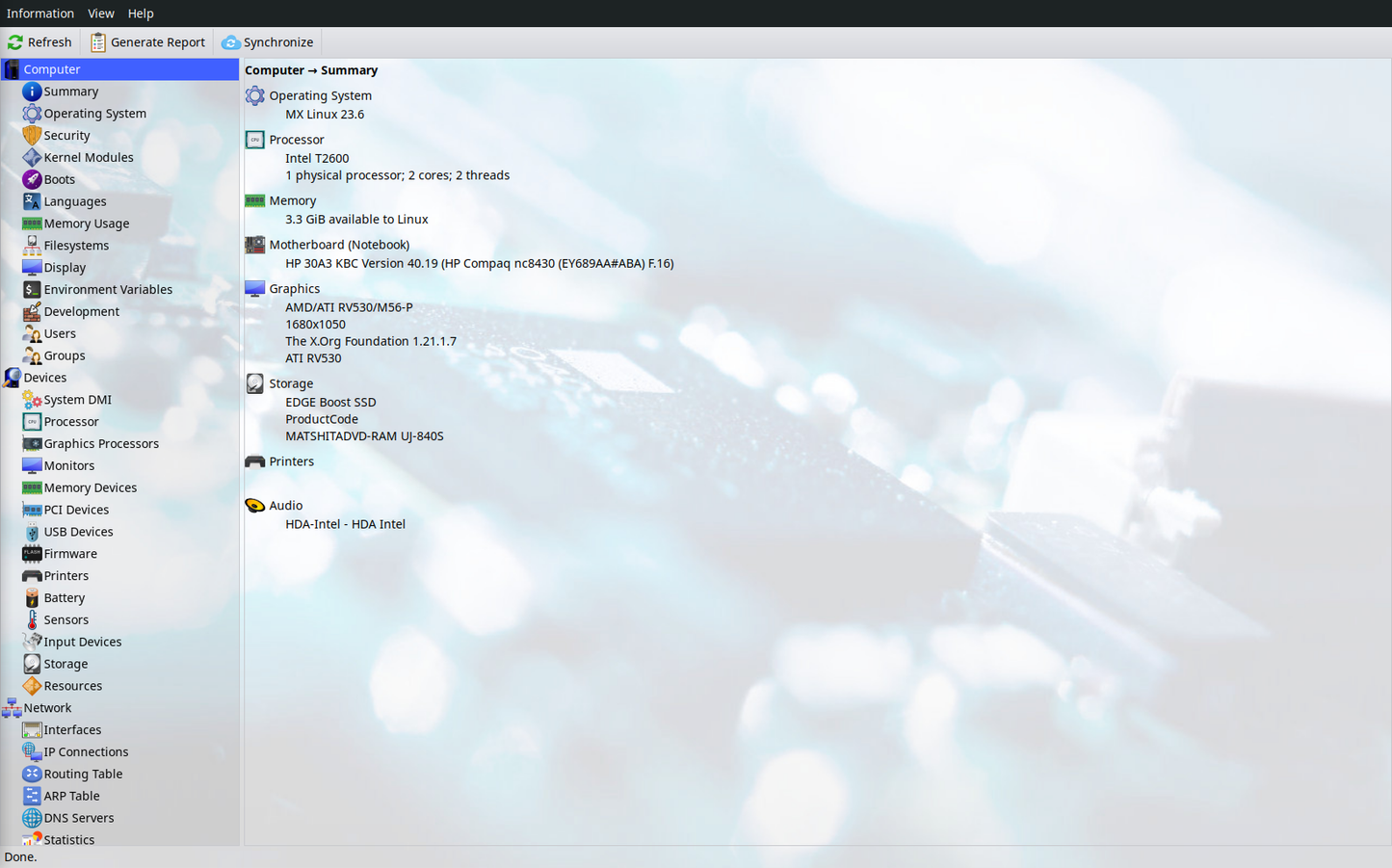Select the Battery icon
Image resolution: width=1392 pixels, height=868 pixels.
coord(32,598)
